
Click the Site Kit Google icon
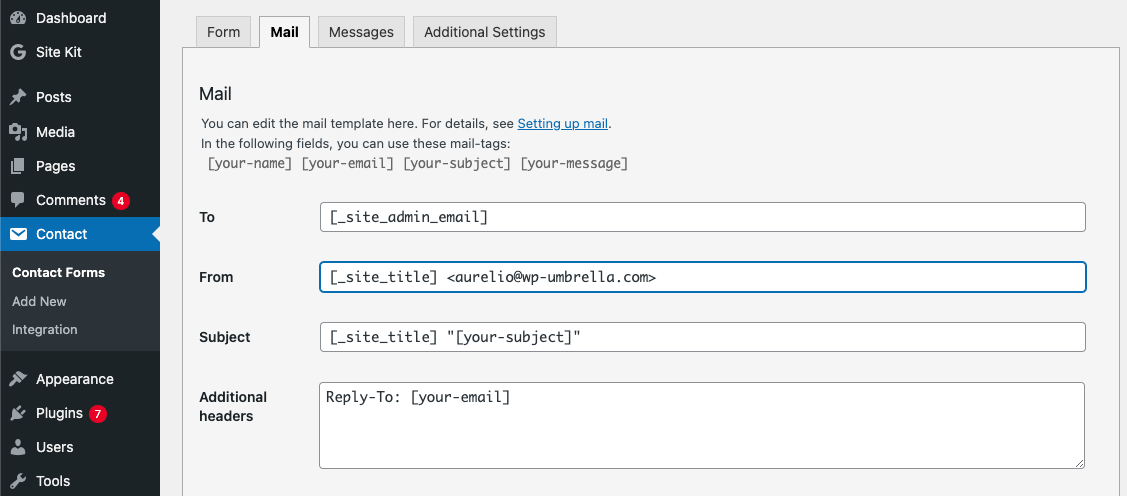click(18, 52)
